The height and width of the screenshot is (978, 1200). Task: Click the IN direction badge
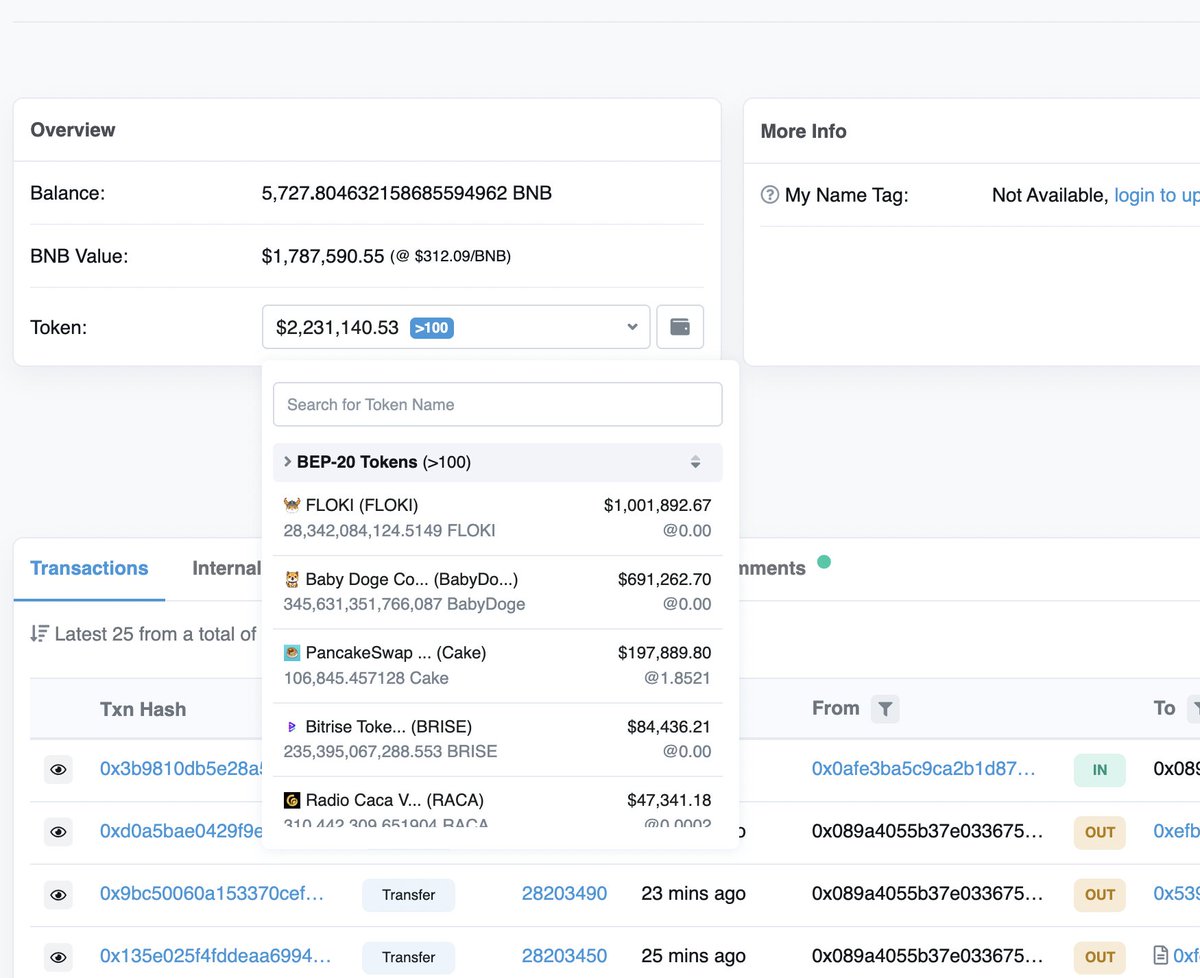pos(1100,770)
